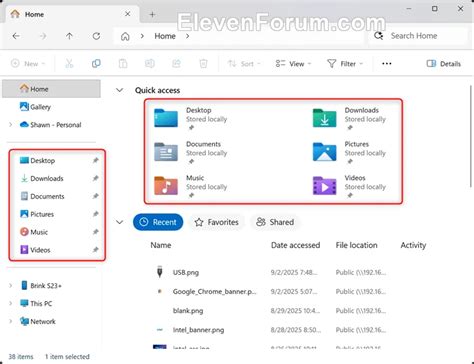Collapse the Quick access section
474x364 pixels.
119,90
